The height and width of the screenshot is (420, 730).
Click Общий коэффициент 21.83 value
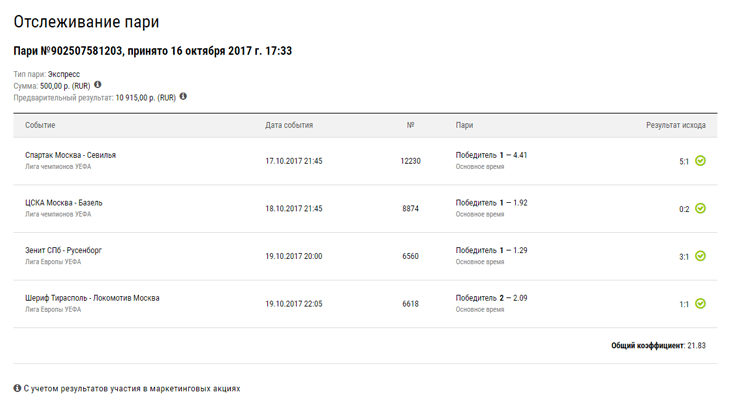tap(696, 345)
